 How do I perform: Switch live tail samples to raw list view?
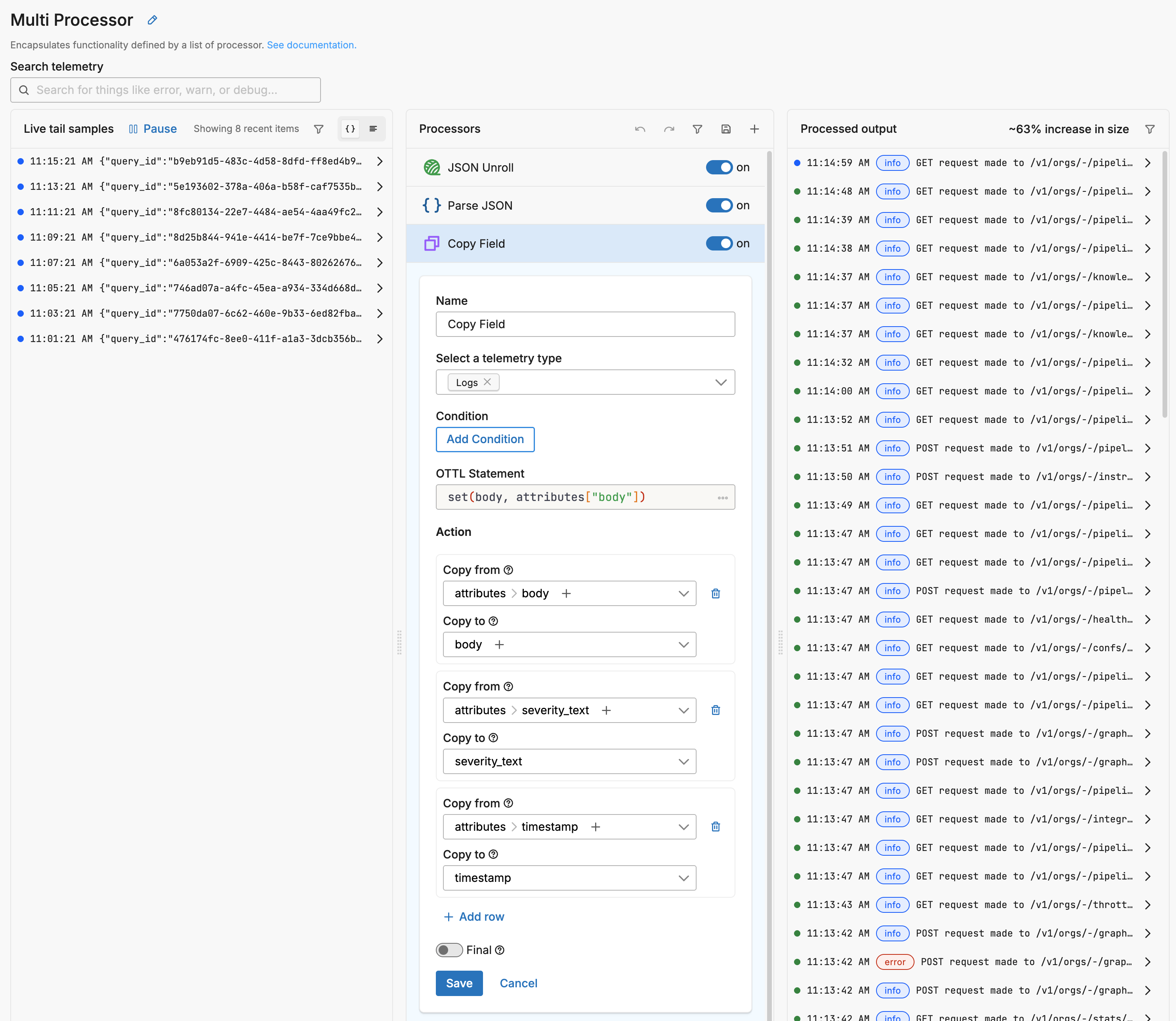(x=373, y=129)
